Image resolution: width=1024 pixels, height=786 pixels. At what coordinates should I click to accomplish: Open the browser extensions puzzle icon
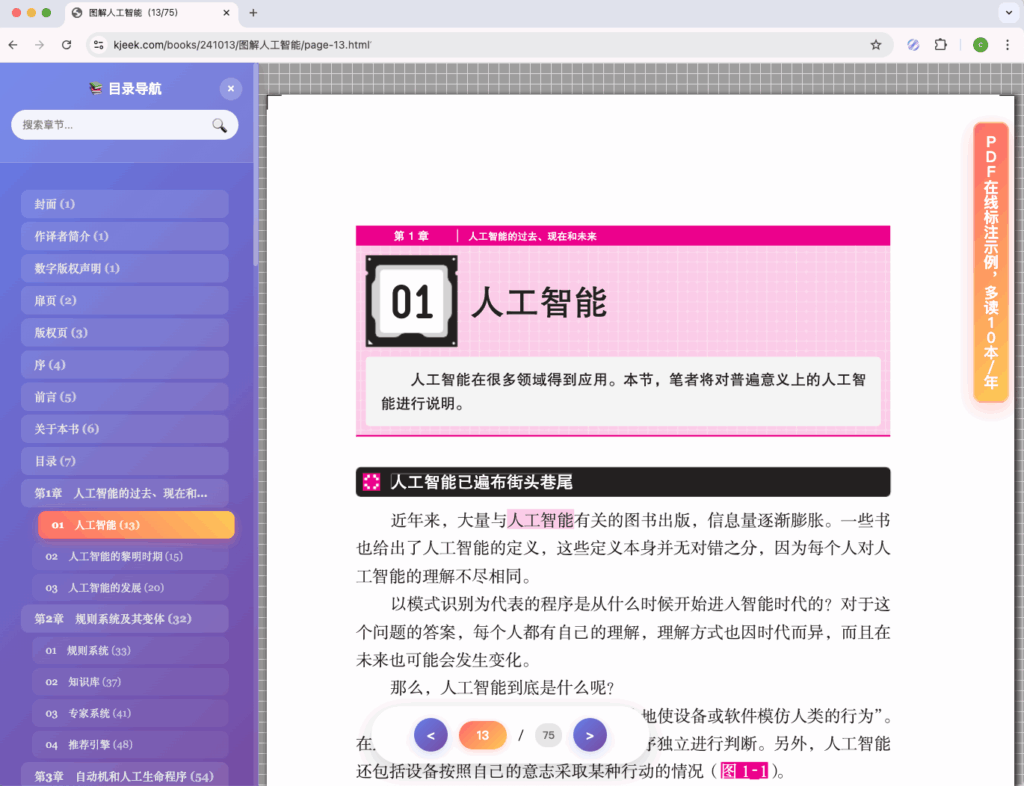click(x=940, y=45)
